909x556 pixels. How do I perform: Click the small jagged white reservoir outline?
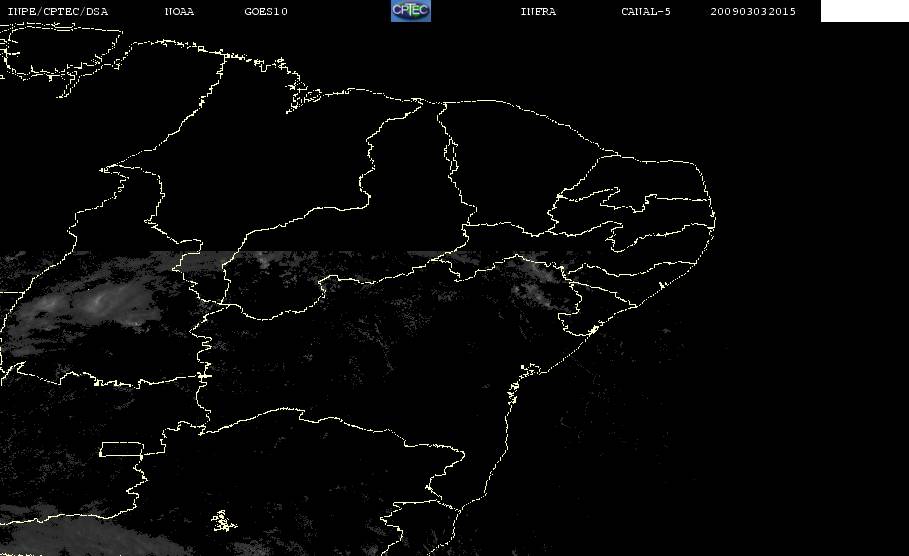pyautogui.click(x=223, y=521)
